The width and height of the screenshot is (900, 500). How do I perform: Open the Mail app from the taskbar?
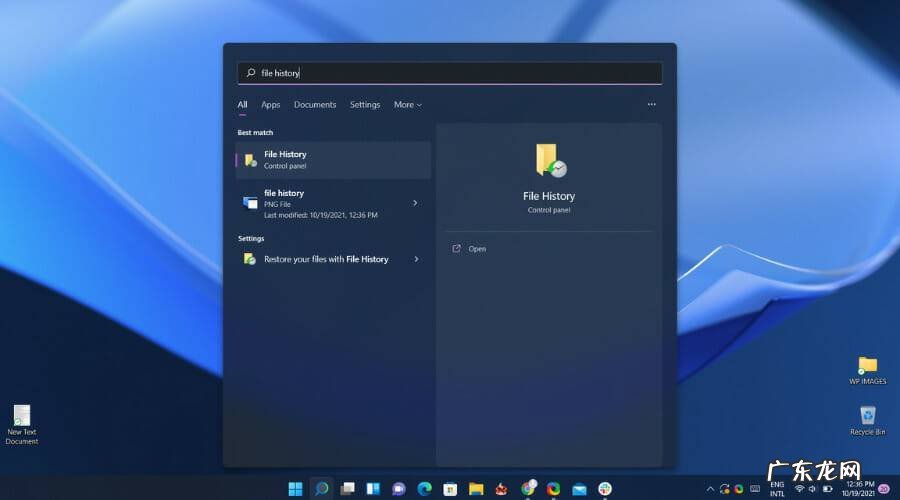pyautogui.click(x=579, y=489)
